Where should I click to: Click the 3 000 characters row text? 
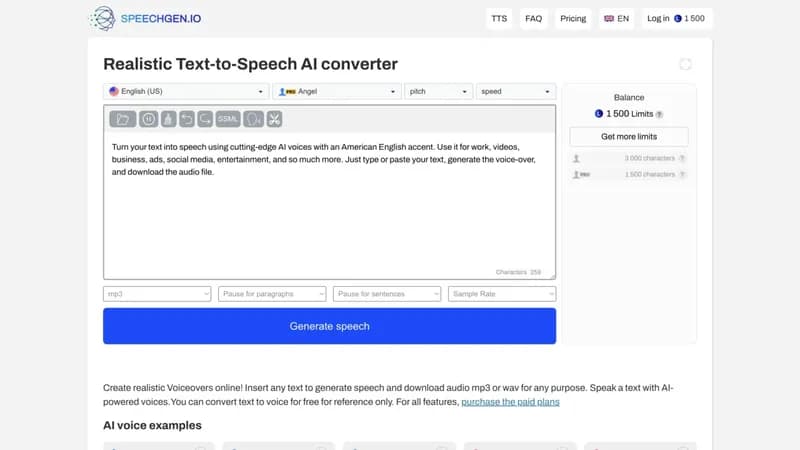click(x=649, y=158)
